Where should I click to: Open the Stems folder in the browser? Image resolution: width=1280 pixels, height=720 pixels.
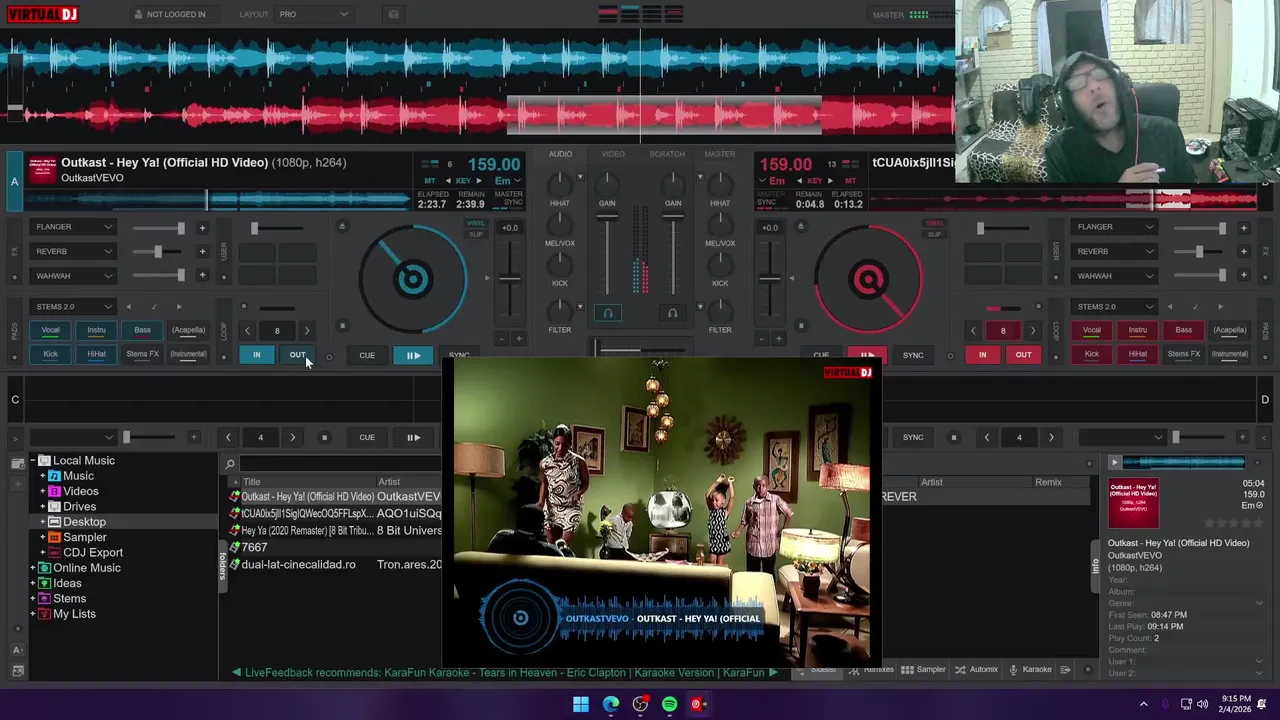pyautogui.click(x=69, y=598)
